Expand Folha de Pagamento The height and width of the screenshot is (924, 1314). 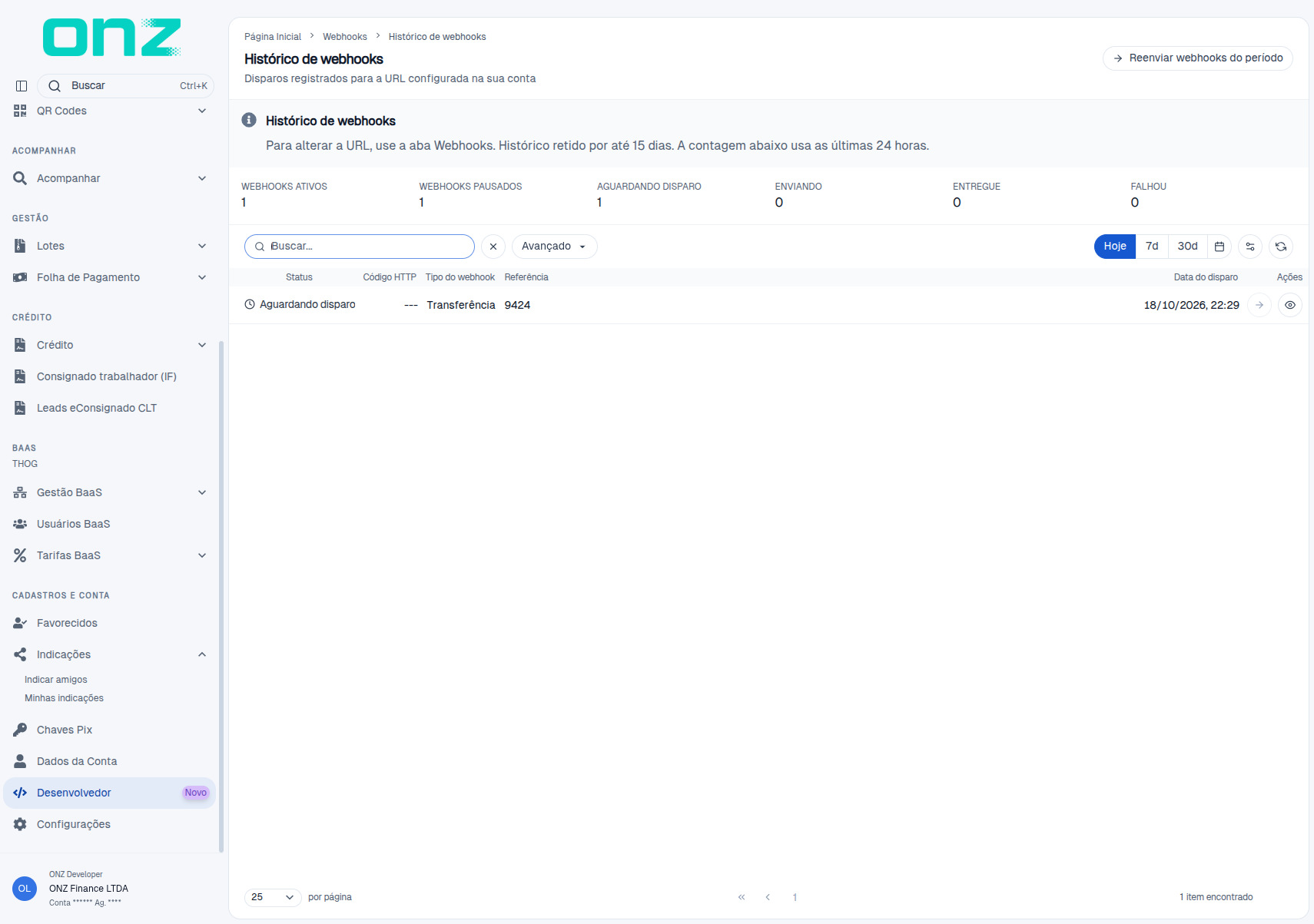click(109, 277)
